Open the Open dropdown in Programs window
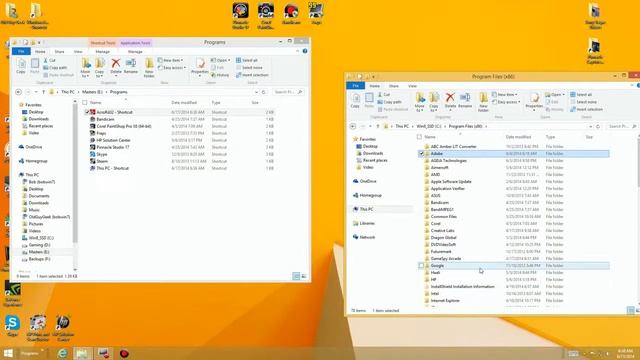Viewport: 640px width, 360px height. click(220, 60)
